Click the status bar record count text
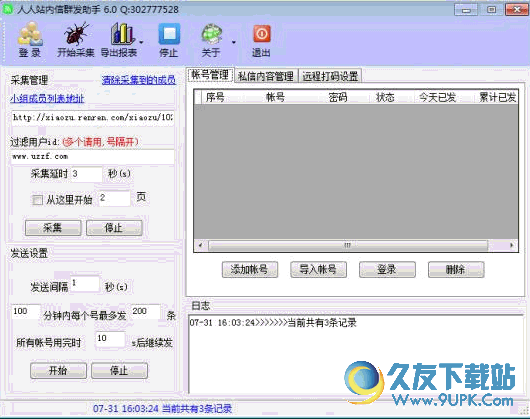The image size is (530, 419). 163,409
